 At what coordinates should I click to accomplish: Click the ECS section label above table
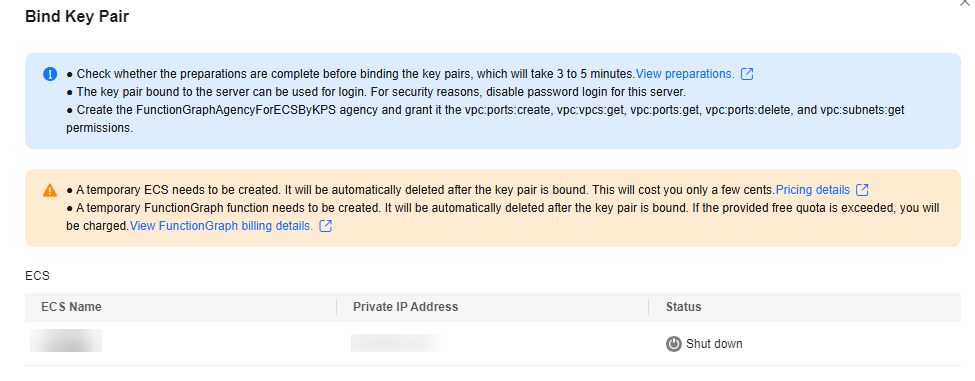point(37,276)
